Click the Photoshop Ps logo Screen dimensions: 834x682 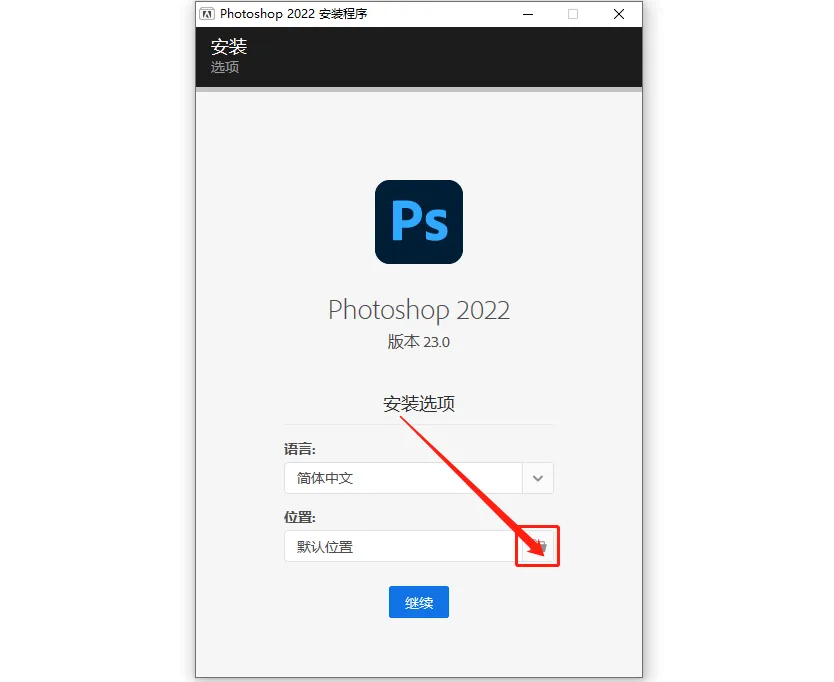(x=419, y=222)
